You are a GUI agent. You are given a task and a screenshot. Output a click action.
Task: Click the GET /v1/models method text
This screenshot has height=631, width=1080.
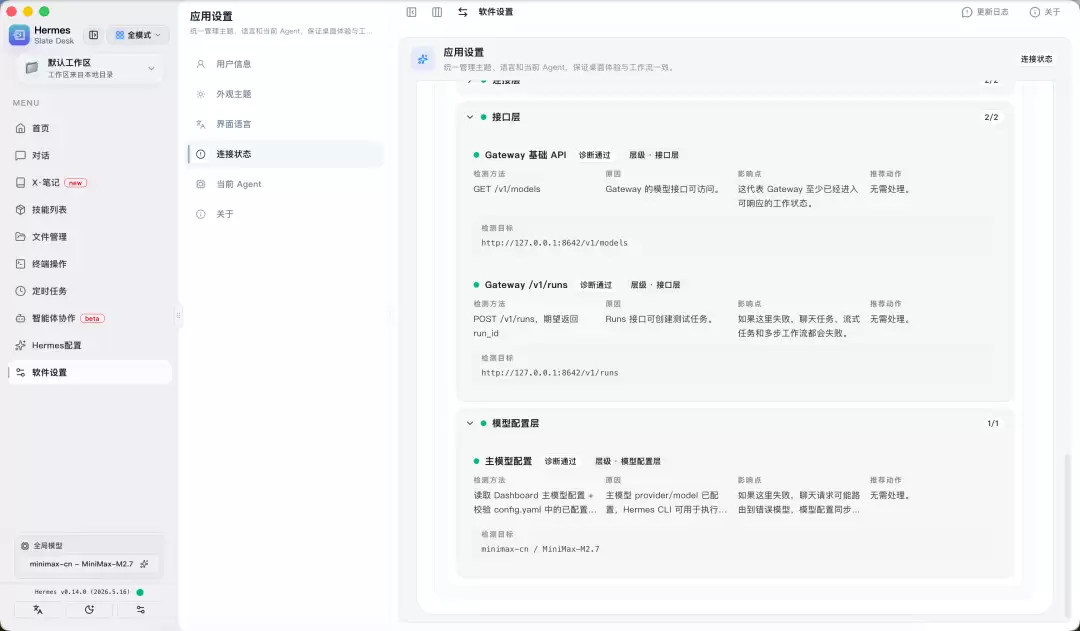tap(507, 189)
